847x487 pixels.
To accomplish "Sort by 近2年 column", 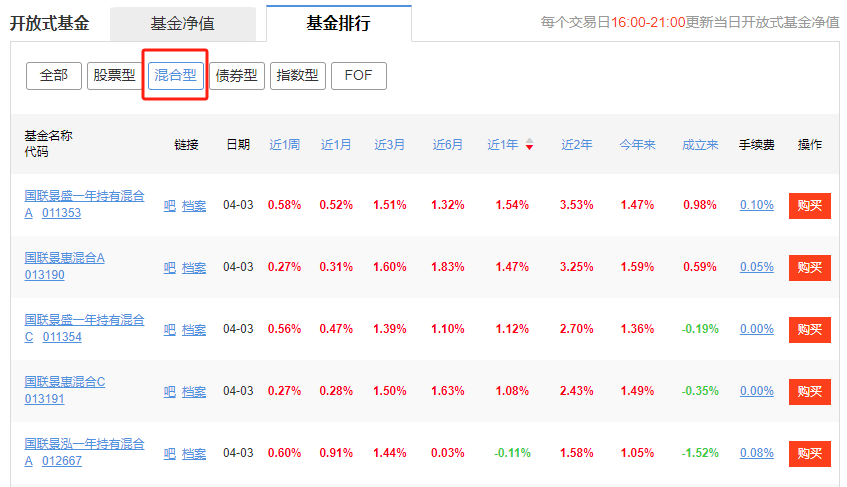I will pyautogui.click(x=576, y=145).
